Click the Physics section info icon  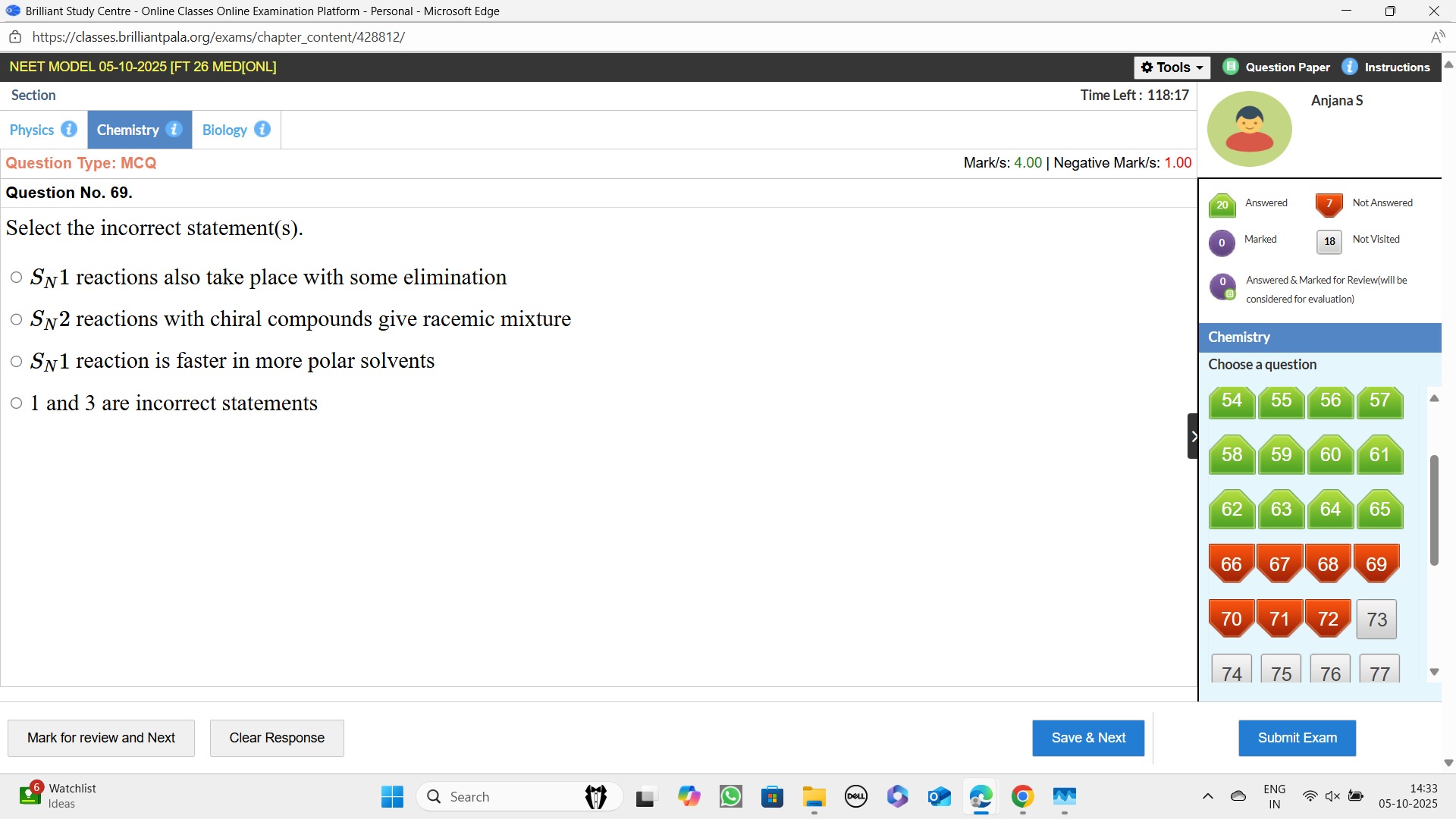[69, 130]
